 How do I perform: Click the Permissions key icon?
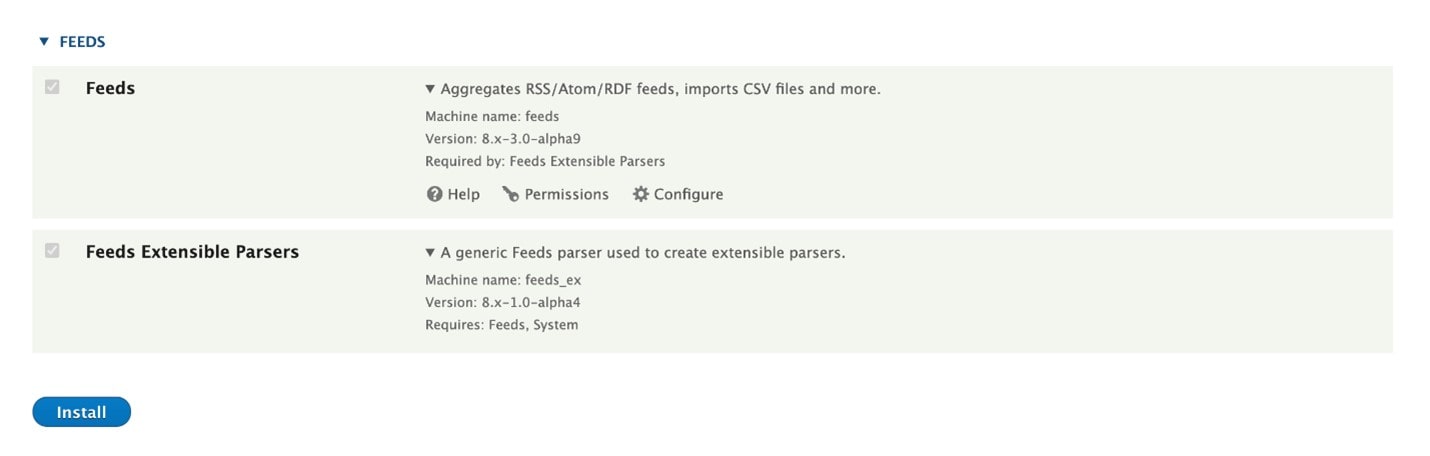point(510,195)
